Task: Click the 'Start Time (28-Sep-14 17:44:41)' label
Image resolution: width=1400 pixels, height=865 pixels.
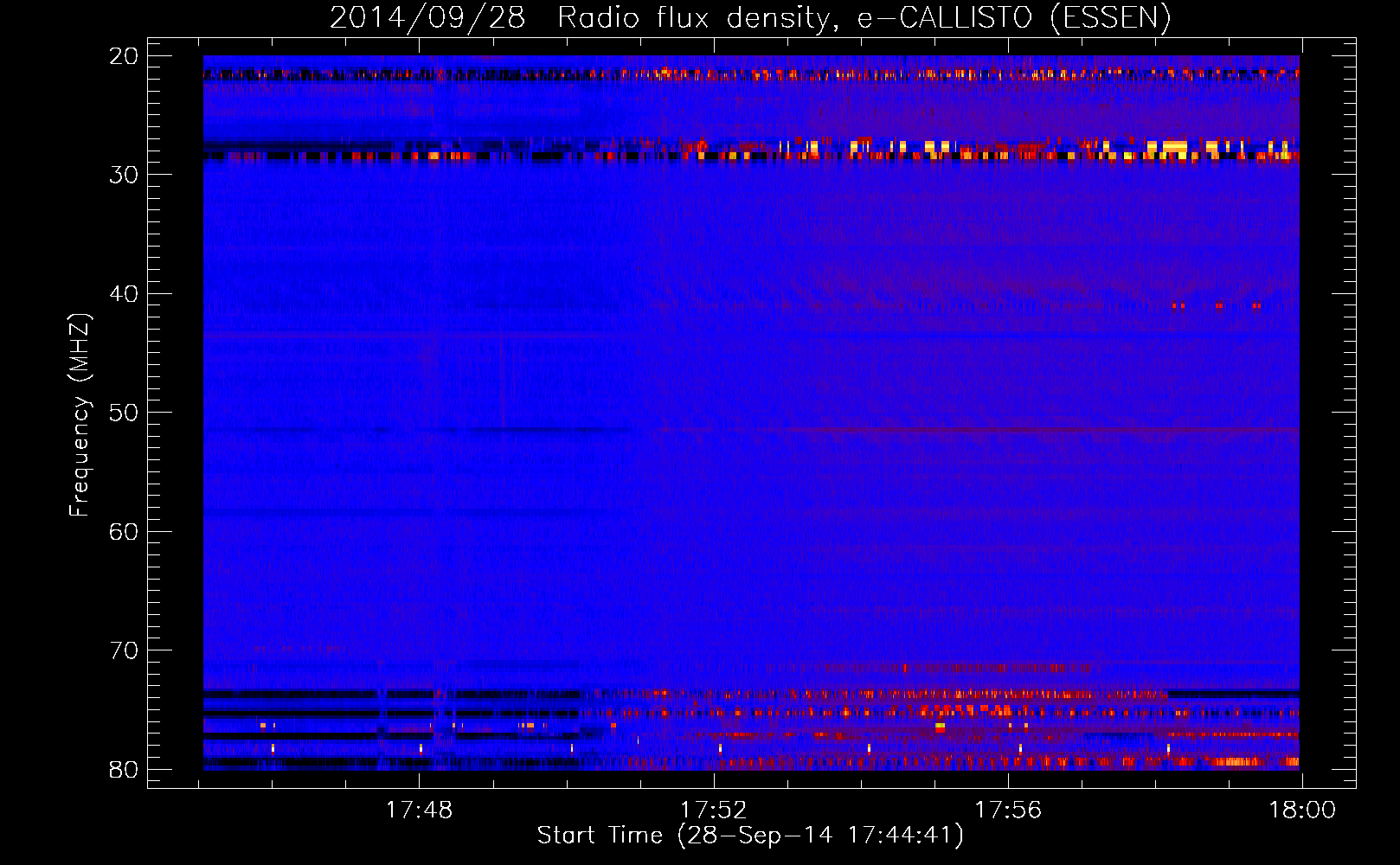Action: tap(750, 836)
